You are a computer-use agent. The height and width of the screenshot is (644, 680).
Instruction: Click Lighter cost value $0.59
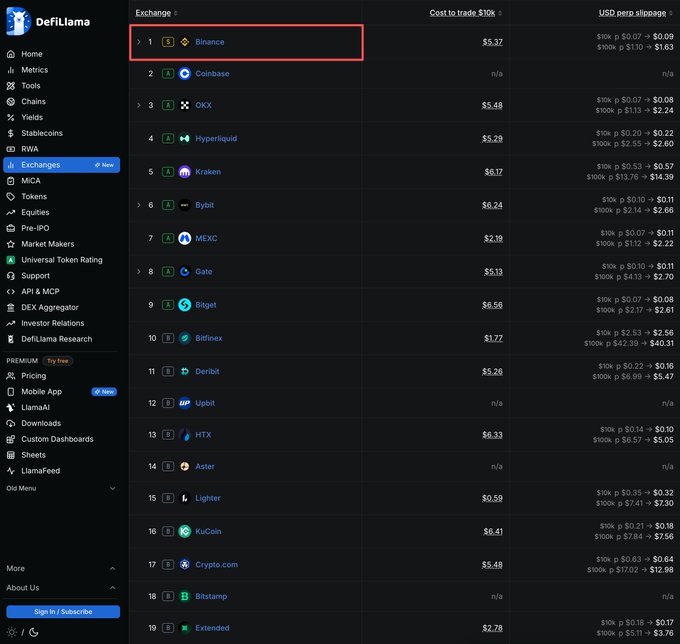pyautogui.click(x=492, y=498)
